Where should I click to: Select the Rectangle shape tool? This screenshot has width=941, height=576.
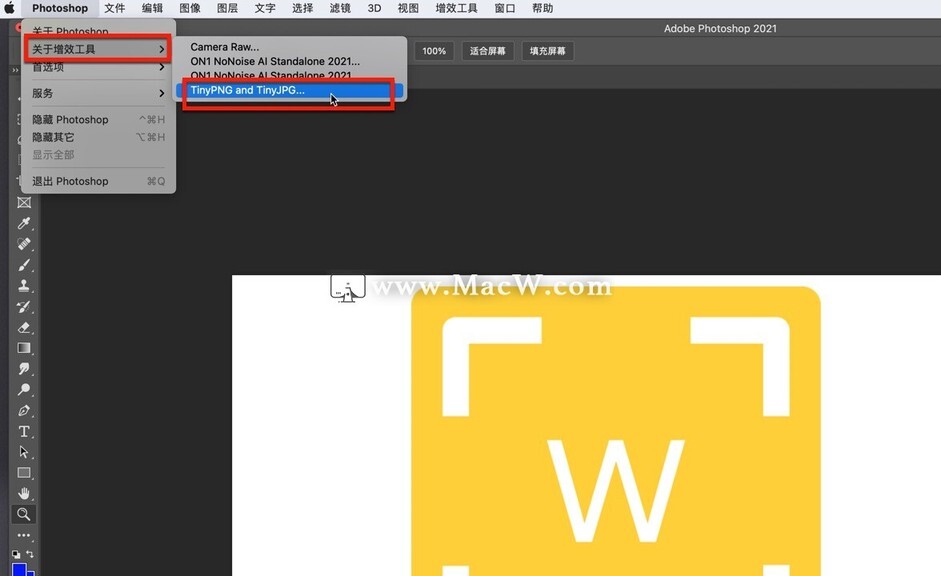tap(24, 473)
